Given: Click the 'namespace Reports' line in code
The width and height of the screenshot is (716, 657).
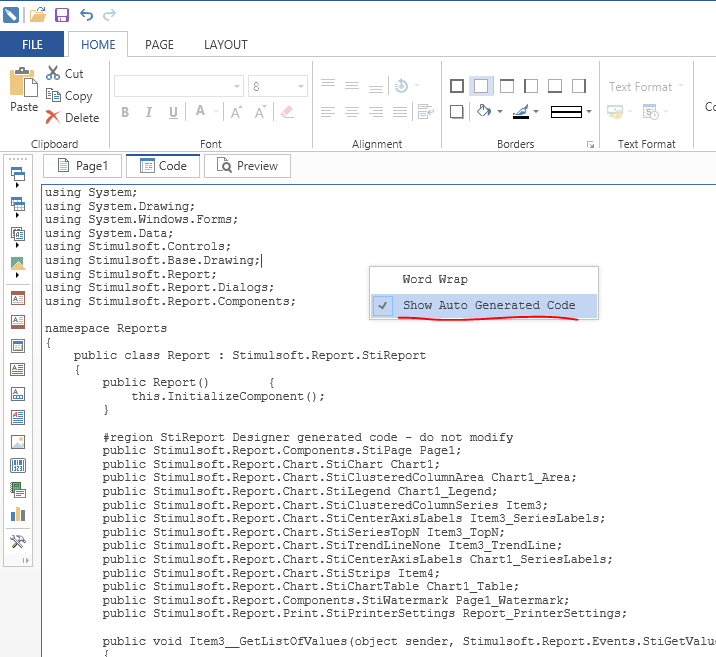Looking at the screenshot, I should click(x=106, y=328).
